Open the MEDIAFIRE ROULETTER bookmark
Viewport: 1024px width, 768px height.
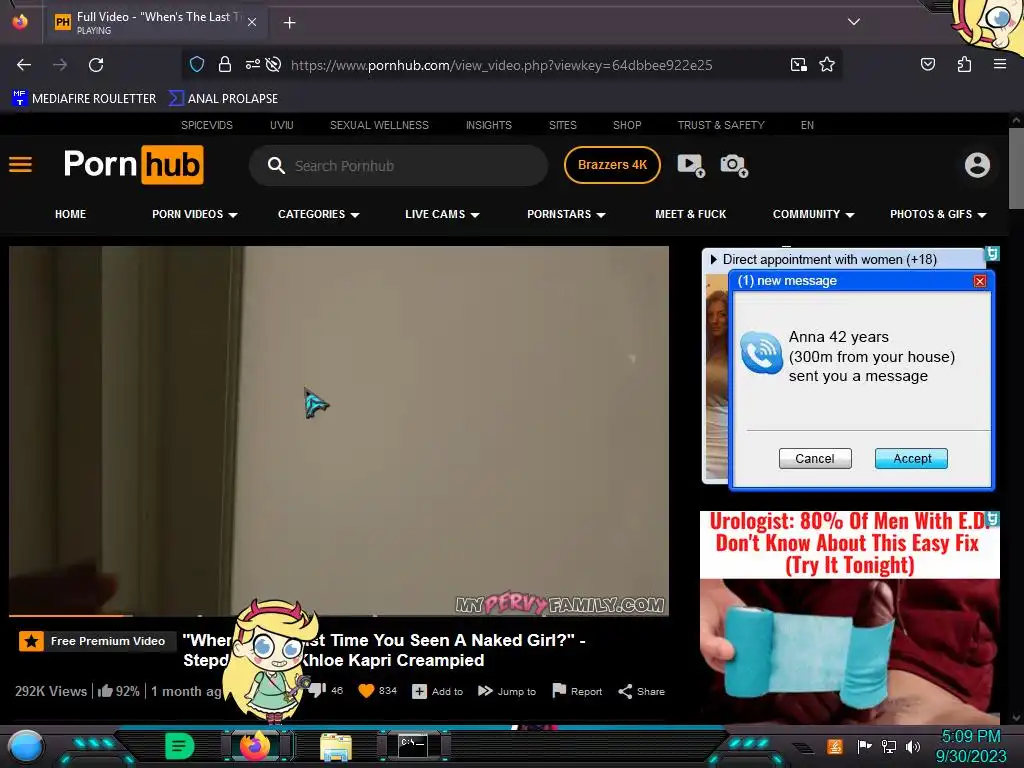(84, 99)
